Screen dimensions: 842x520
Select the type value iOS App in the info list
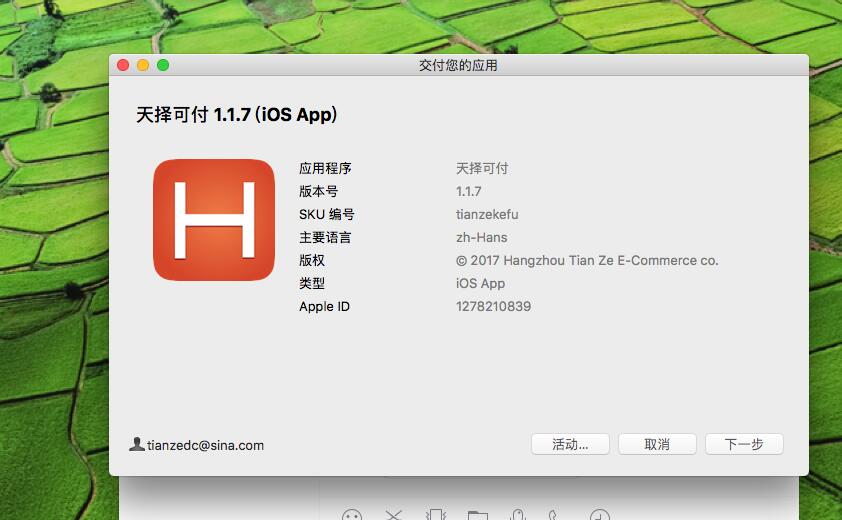tap(481, 284)
